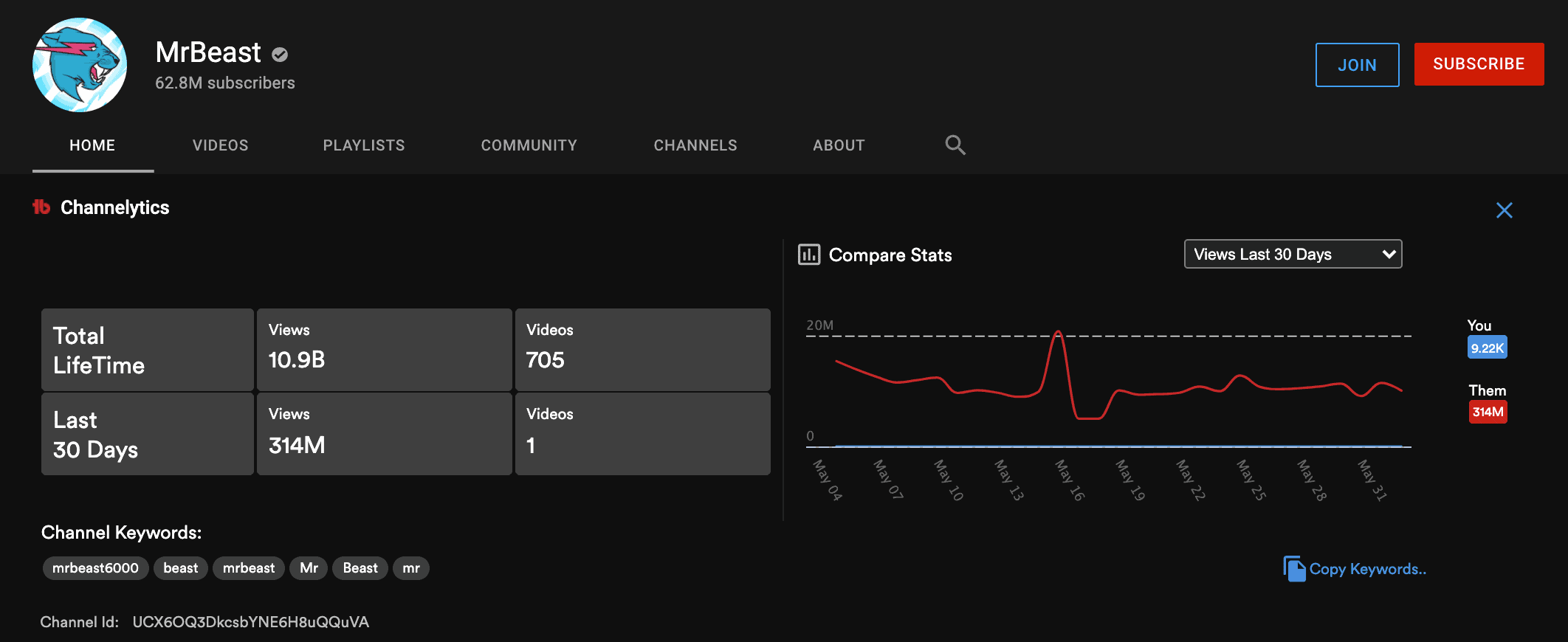Click the blue You 9.22K legend badge
Viewport: 1568px width, 642px height.
pyautogui.click(x=1488, y=348)
